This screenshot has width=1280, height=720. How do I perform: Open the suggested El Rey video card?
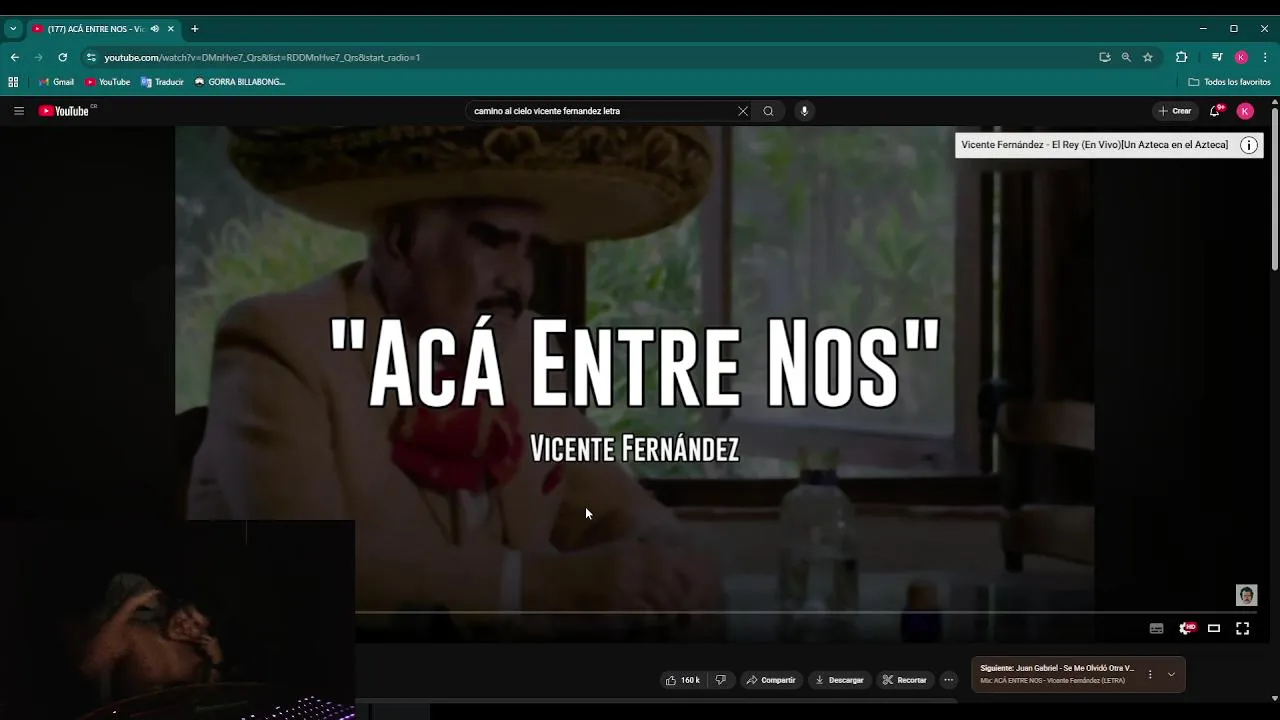[1095, 145]
